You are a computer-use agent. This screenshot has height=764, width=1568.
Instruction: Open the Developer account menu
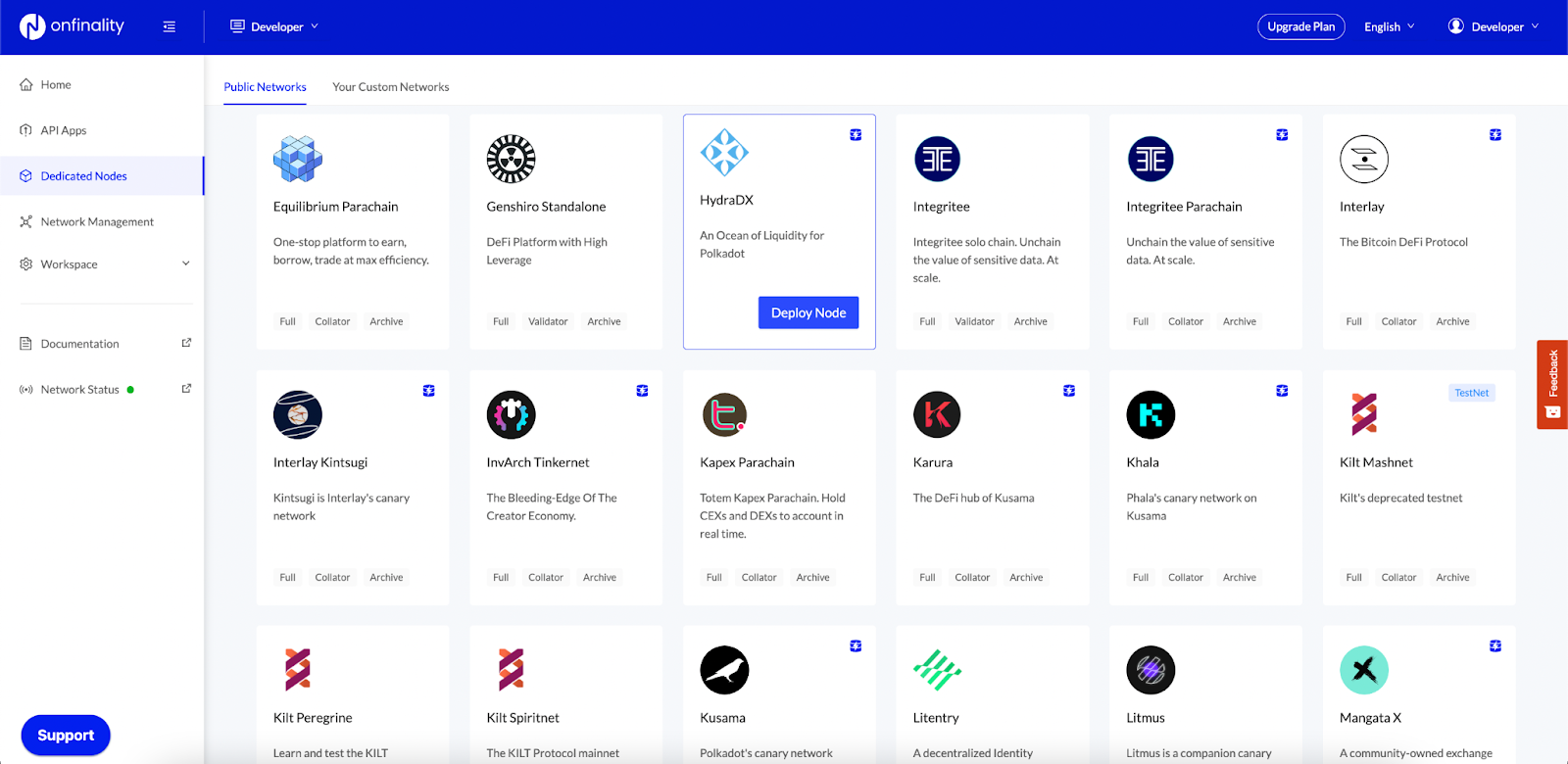coord(1494,26)
